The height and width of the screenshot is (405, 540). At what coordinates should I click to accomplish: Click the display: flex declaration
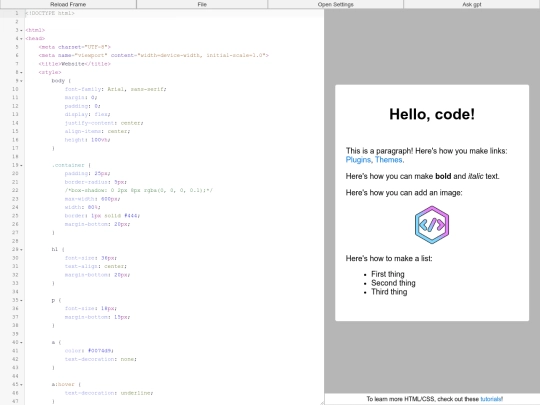coord(87,114)
